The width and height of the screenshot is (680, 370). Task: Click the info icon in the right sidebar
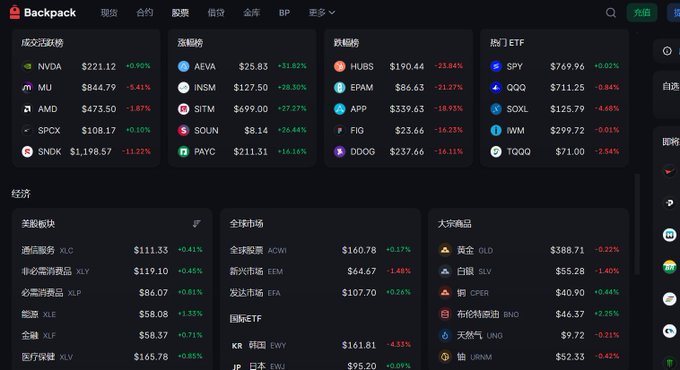pyautogui.click(x=667, y=51)
